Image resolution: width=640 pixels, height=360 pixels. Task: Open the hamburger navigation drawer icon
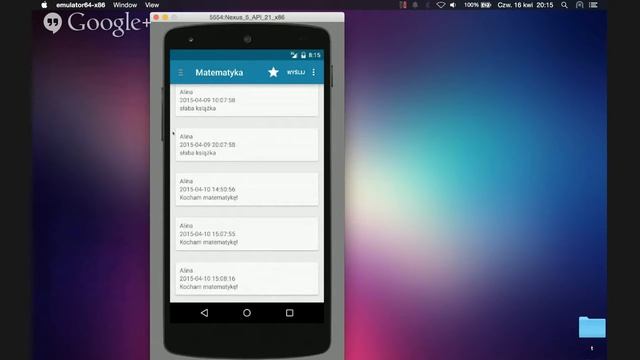tap(180, 73)
